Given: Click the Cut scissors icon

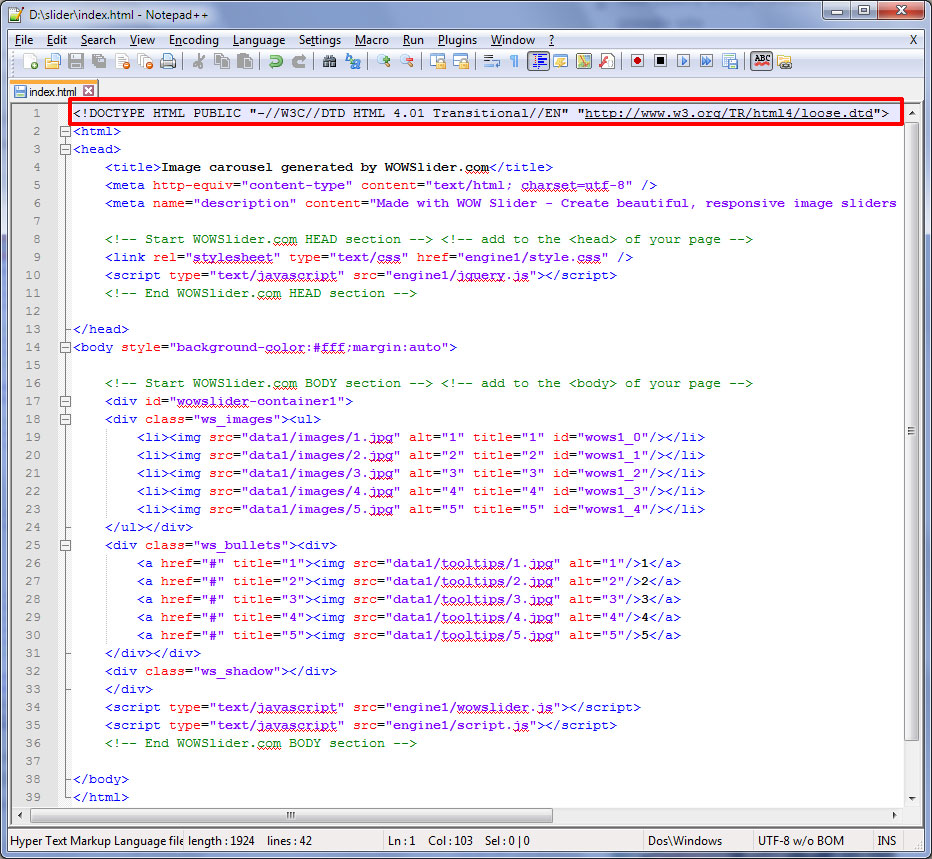Looking at the screenshot, I should coord(199,61).
